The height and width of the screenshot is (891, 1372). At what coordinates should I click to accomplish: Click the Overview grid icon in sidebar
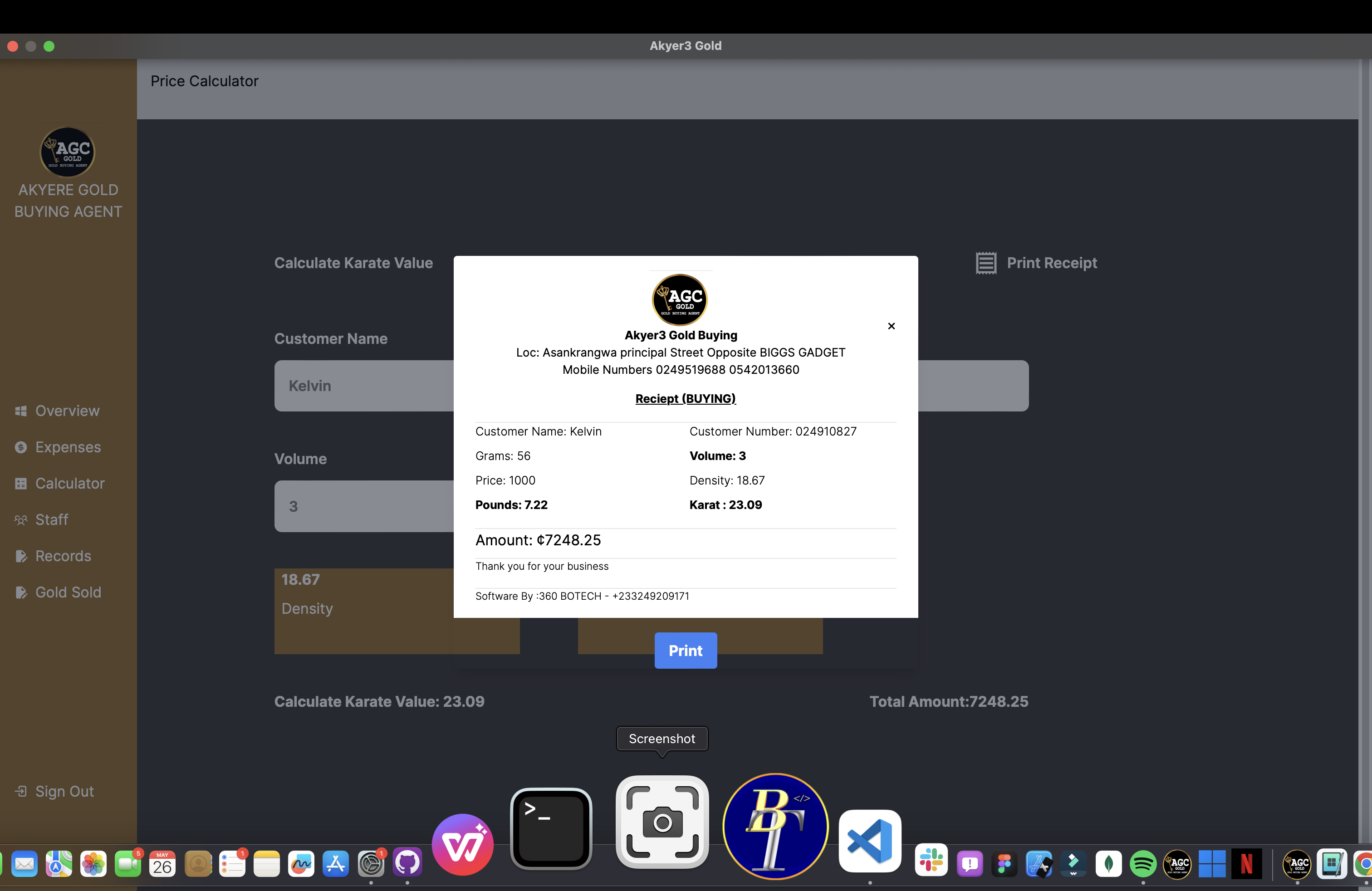(21, 411)
